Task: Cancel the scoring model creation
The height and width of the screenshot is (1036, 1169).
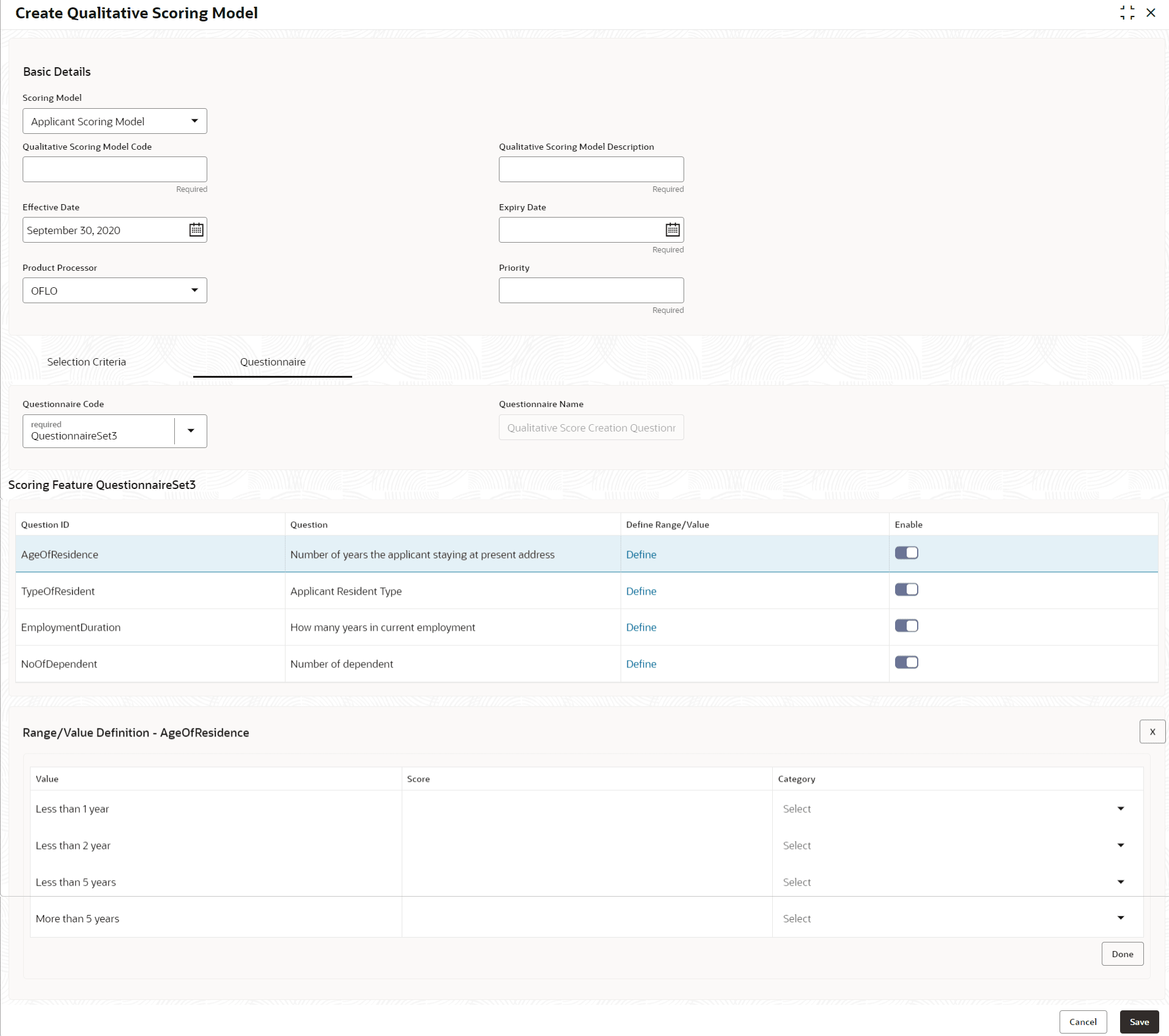Action: [1083, 1022]
